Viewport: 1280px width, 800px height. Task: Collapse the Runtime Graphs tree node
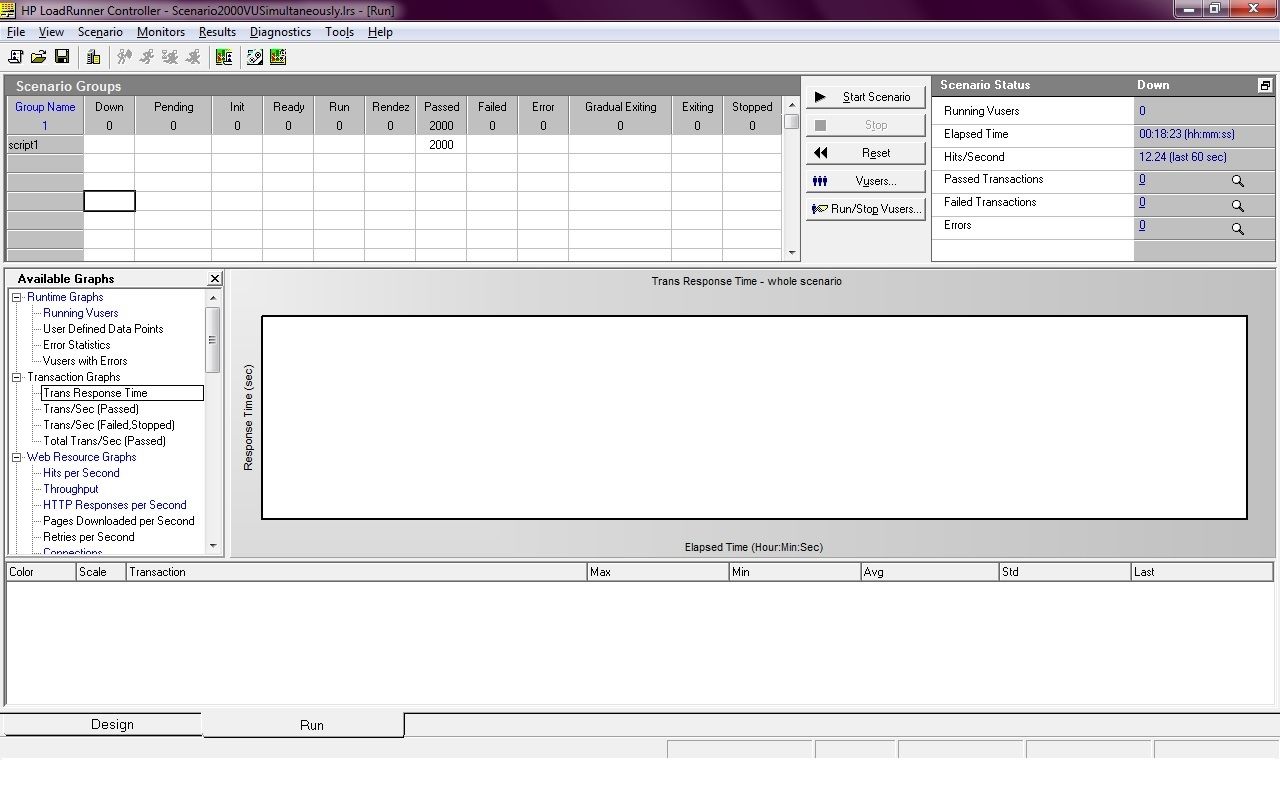16,297
